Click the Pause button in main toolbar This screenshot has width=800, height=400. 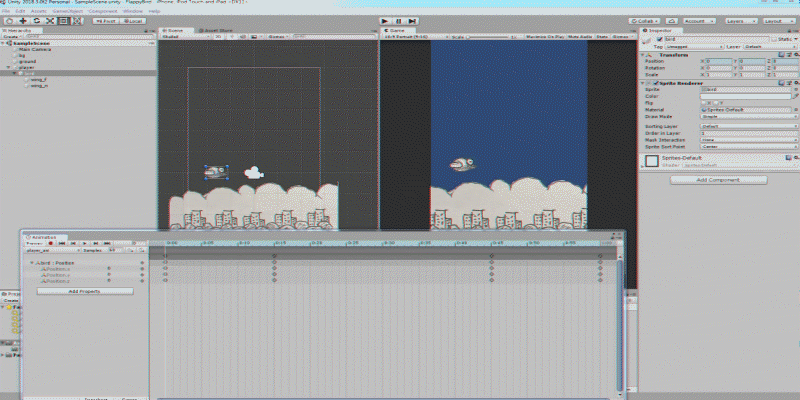point(398,21)
